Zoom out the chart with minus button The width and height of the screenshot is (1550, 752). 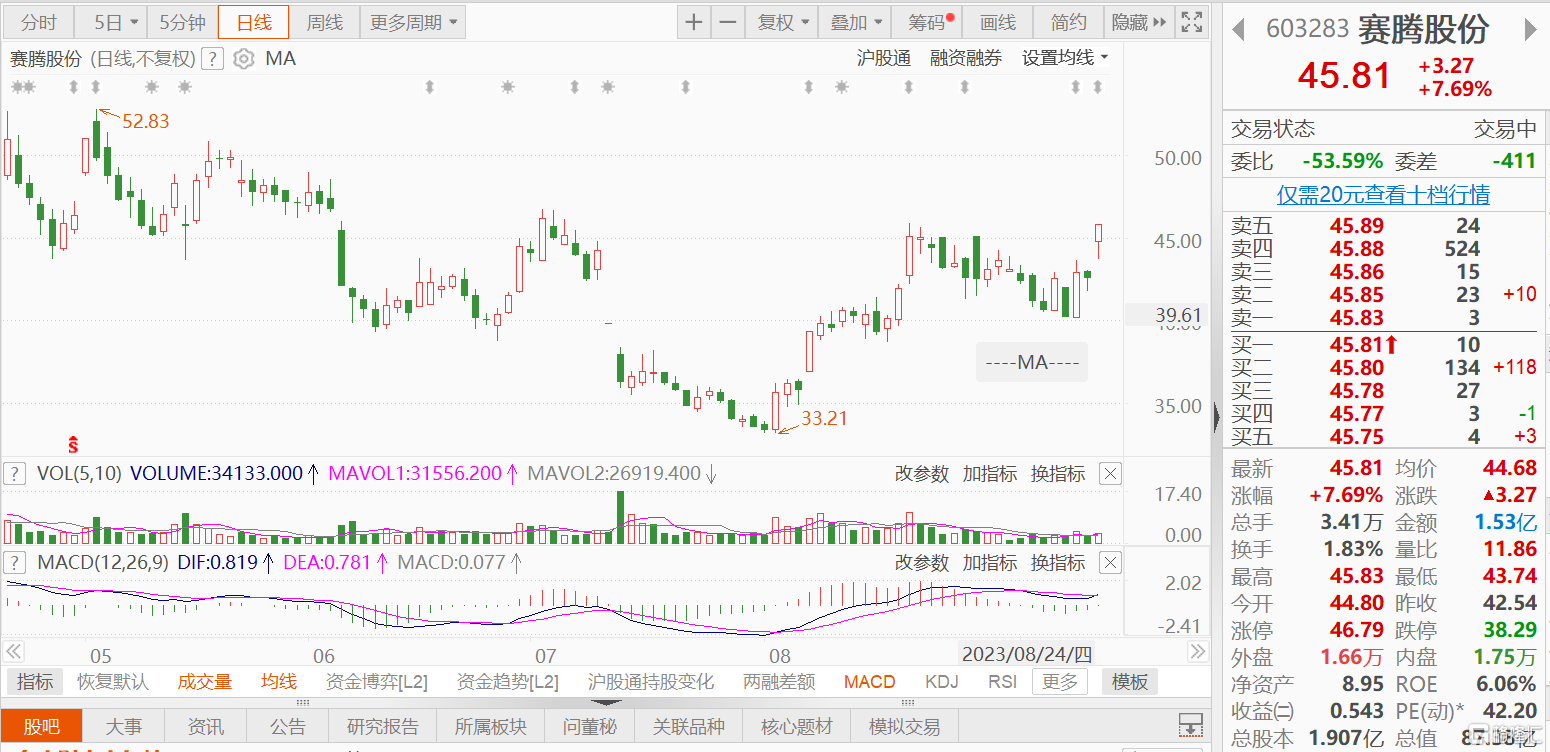click(x=728, y=22)
